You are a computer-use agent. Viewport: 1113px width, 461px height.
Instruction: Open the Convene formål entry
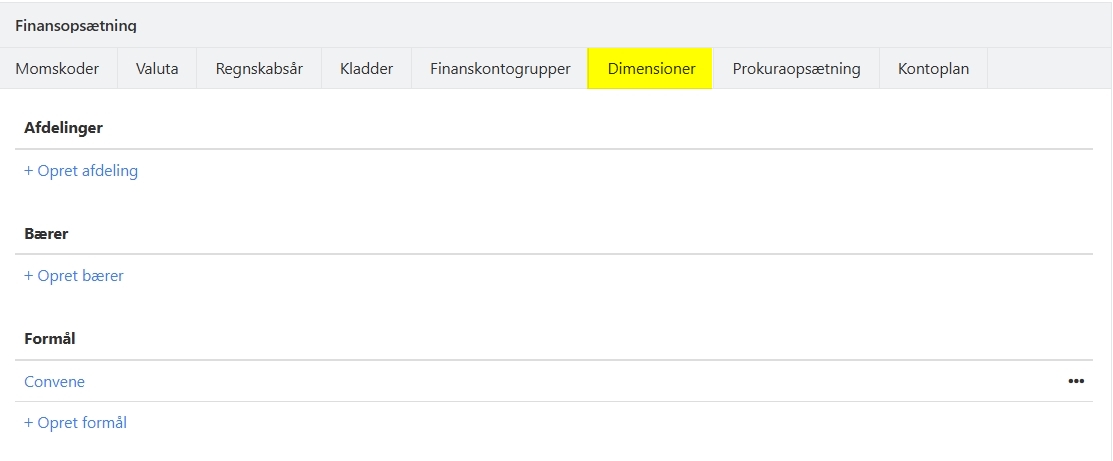[x=55, y=382]
